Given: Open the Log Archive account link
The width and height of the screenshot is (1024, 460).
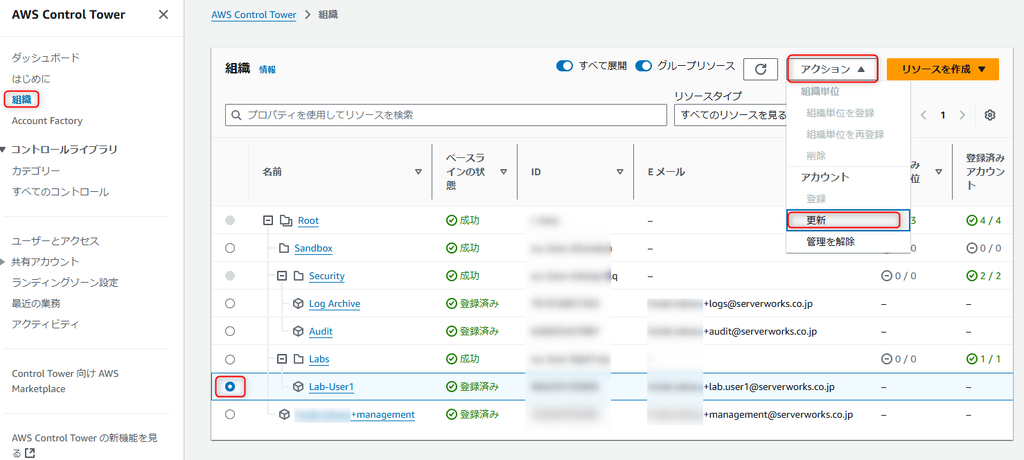Looking at the screenshot, I should (x=334, y=304).
